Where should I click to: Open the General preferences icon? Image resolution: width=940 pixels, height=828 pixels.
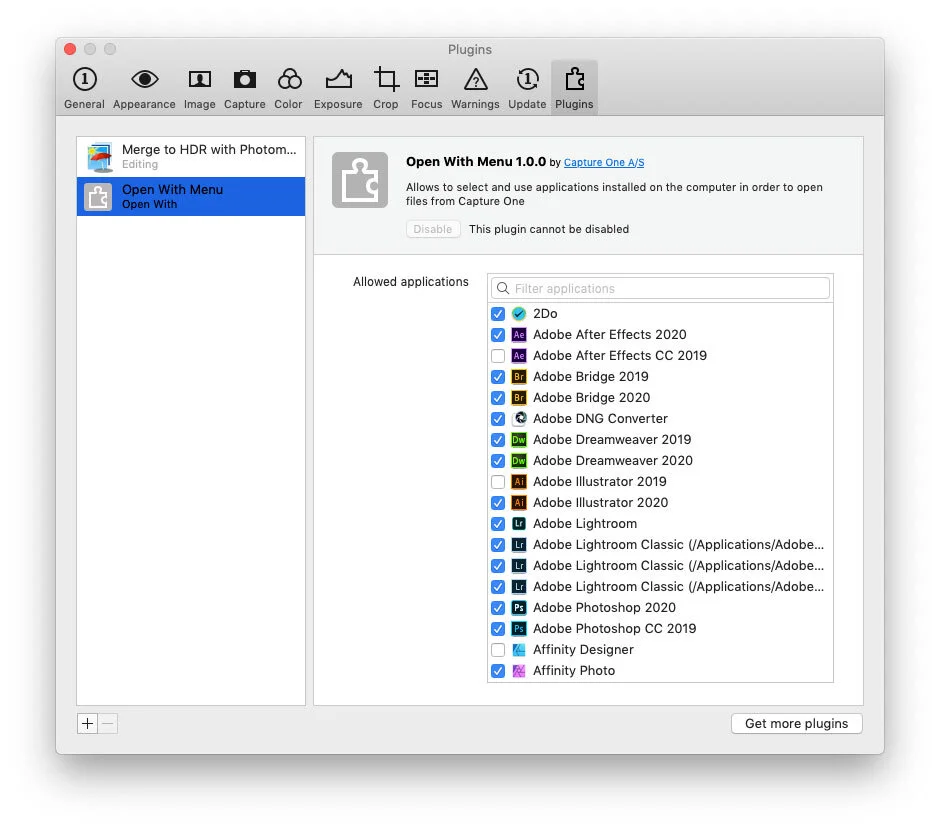coord(85,80)
